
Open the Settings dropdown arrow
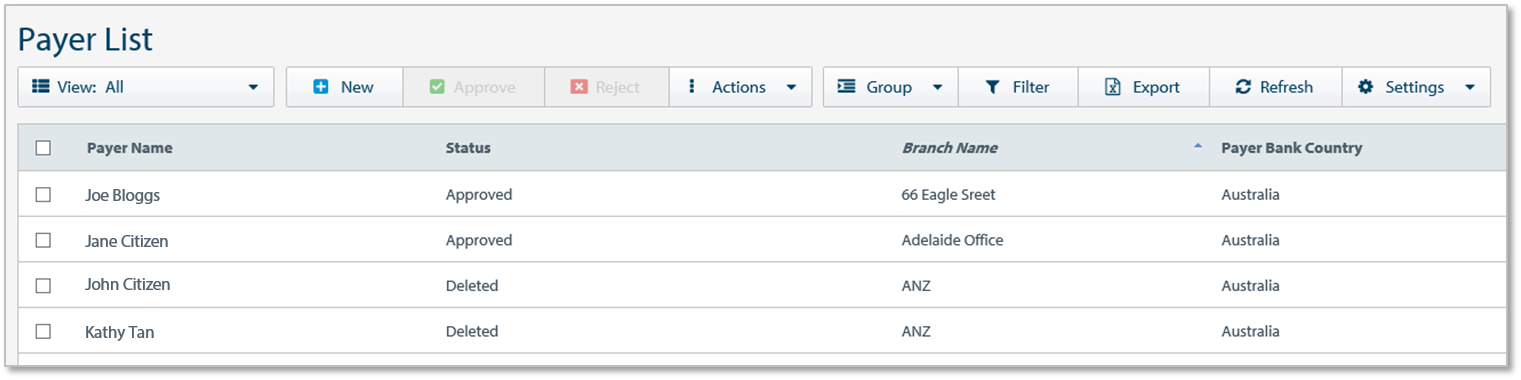click(1470, 88)
